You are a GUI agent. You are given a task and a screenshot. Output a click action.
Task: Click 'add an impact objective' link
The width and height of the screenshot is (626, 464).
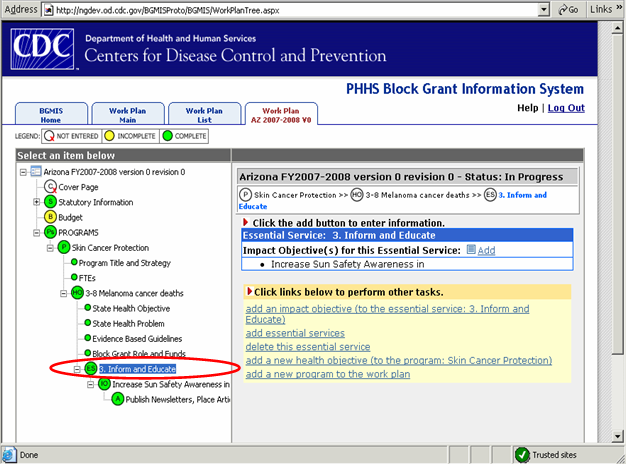click(x=387, y=314)
